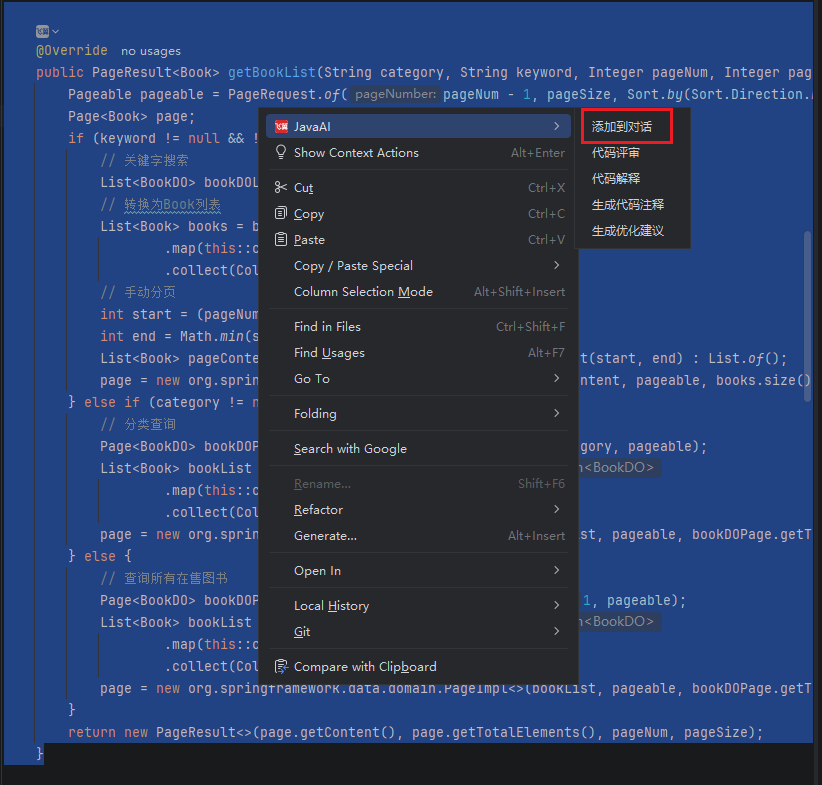Choose Generate... from the menu
The image size is (822, 785).
coord(418,536)
